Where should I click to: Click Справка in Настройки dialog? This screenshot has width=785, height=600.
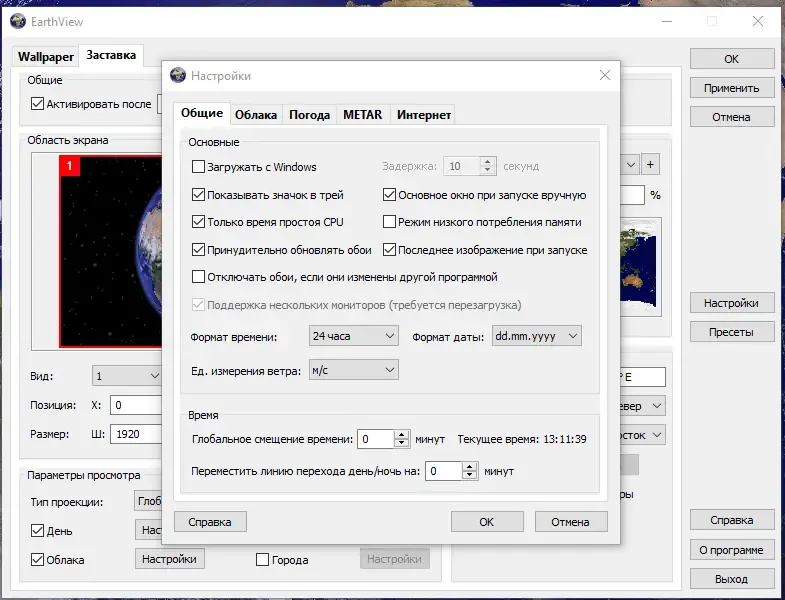tap(210, 522)
